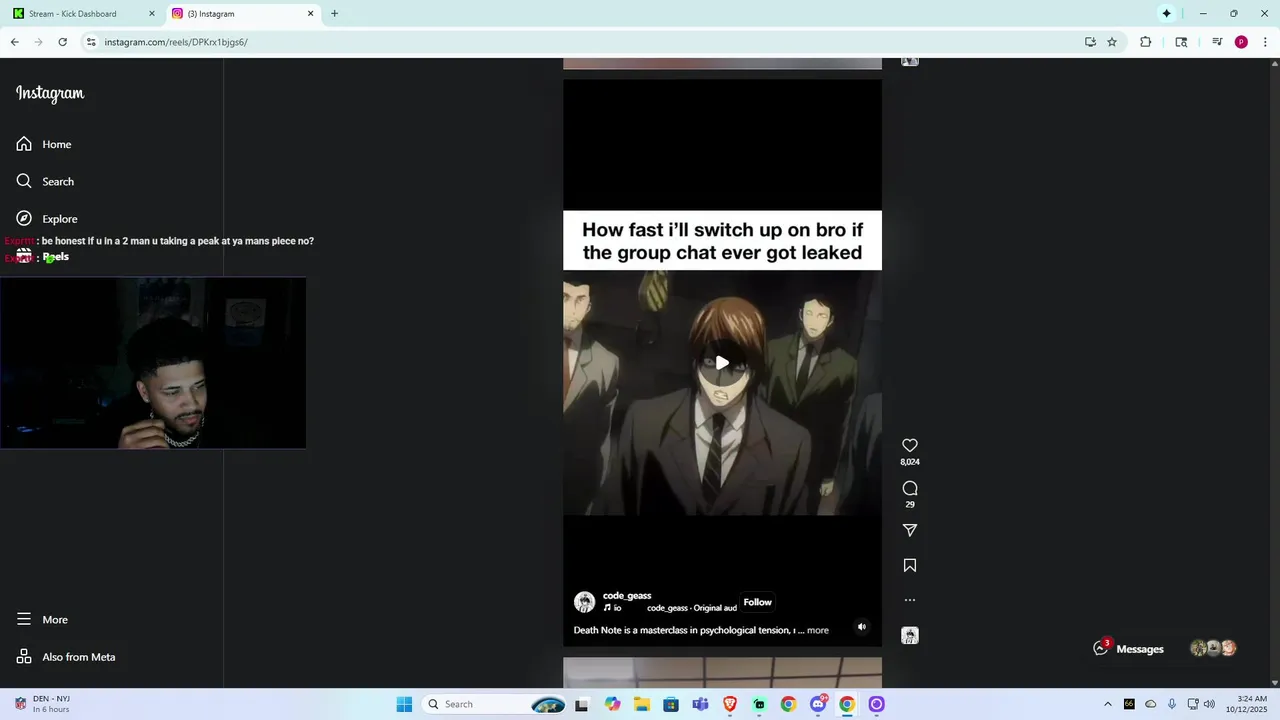Open media controls icon in toolbar

pos(1217,42)
